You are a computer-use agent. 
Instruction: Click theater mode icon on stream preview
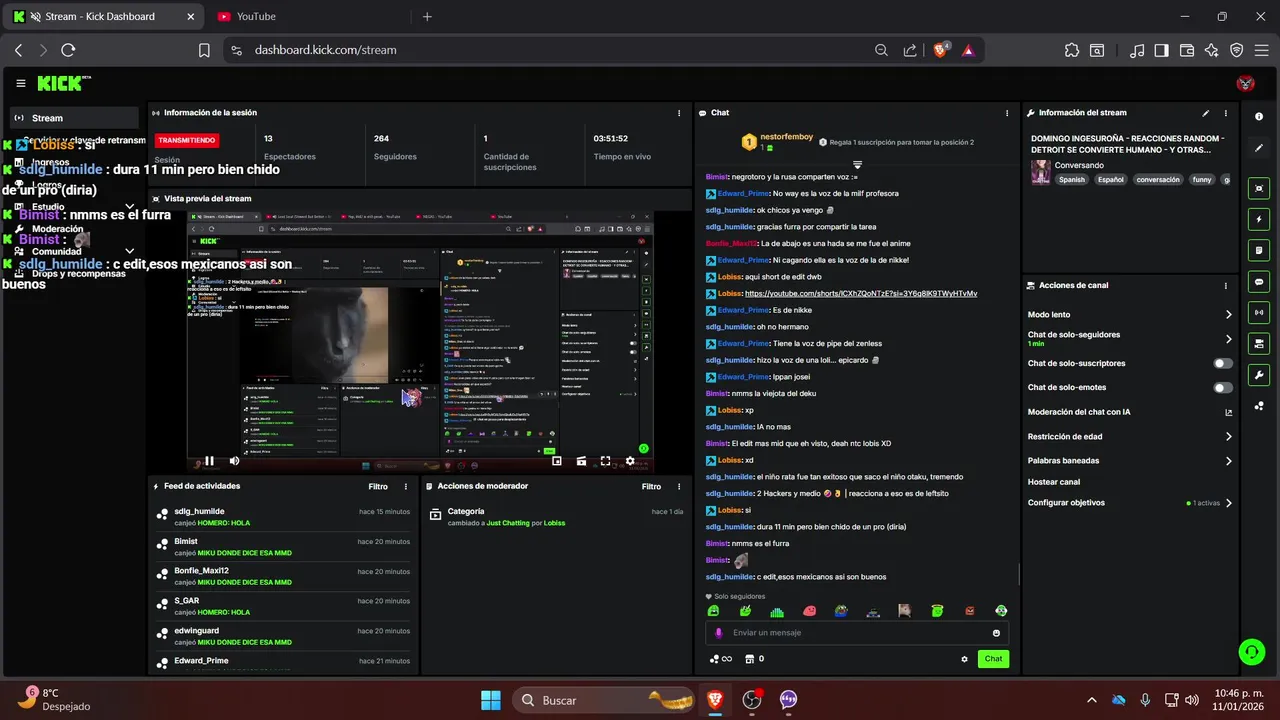point(581,461)
